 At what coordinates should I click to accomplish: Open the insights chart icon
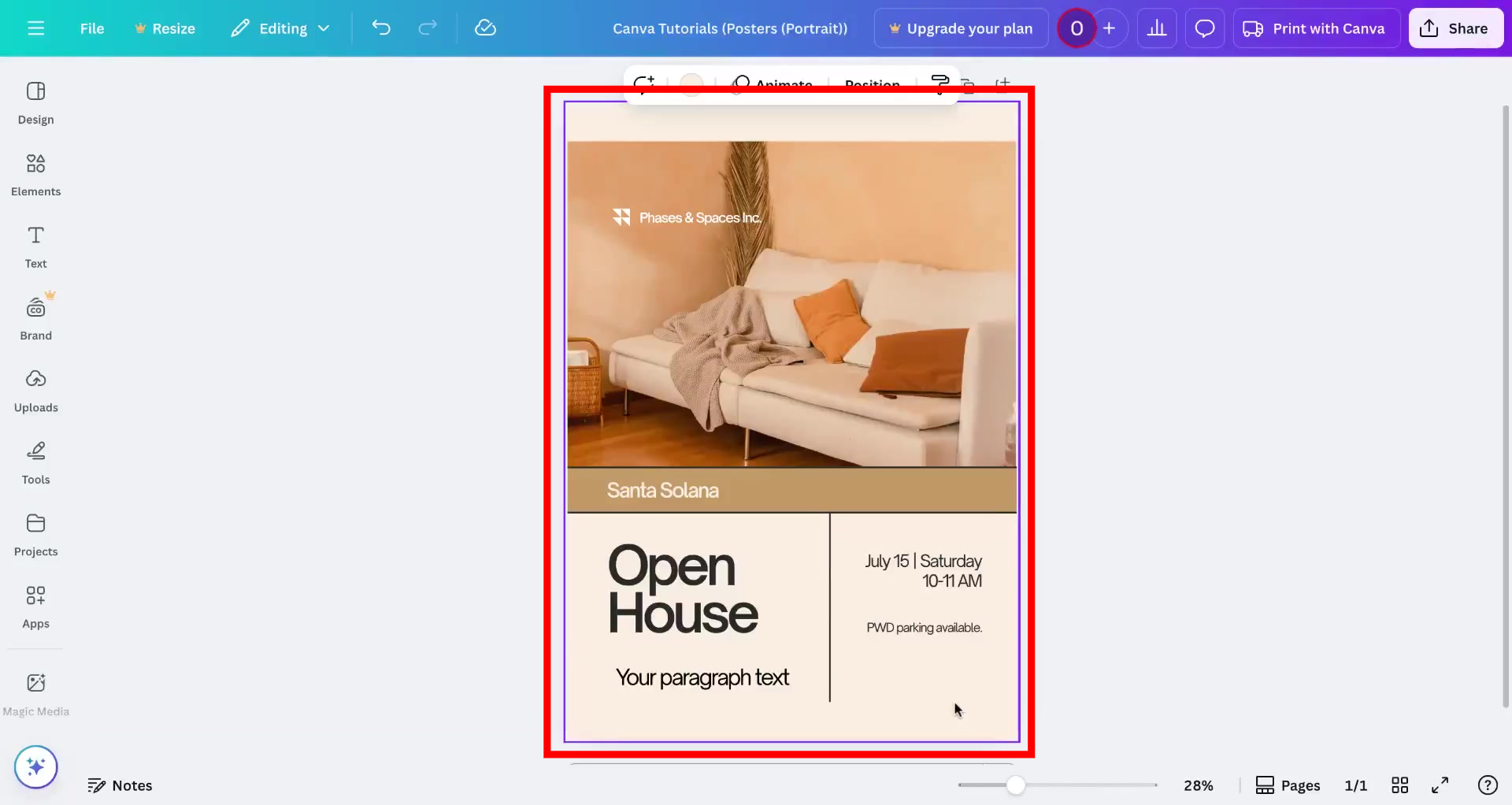pos(1156,28)
